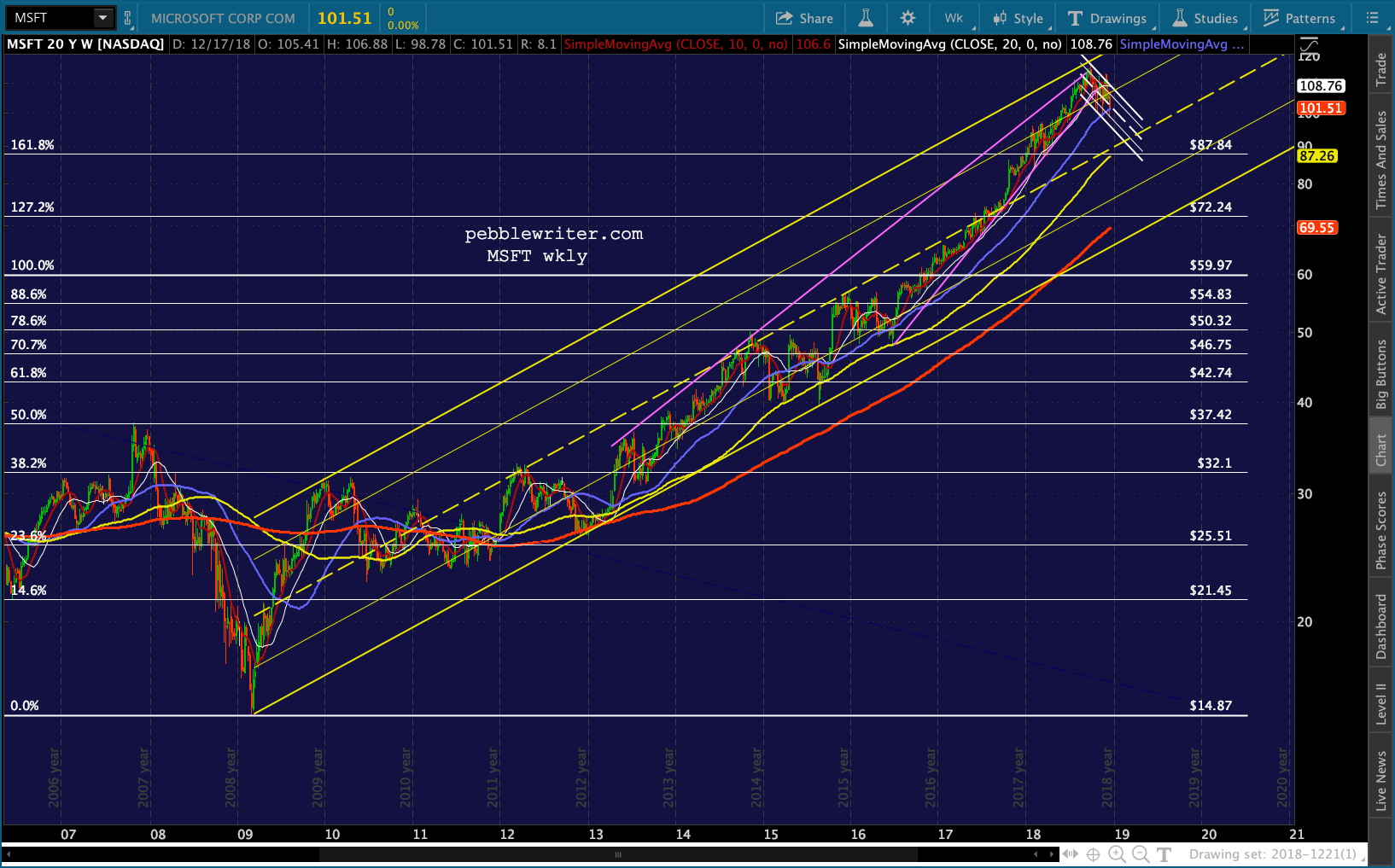Open chart settings gear icon
Screen dimensions: 1395x868
pyautogui.click(x=908, y=18)
